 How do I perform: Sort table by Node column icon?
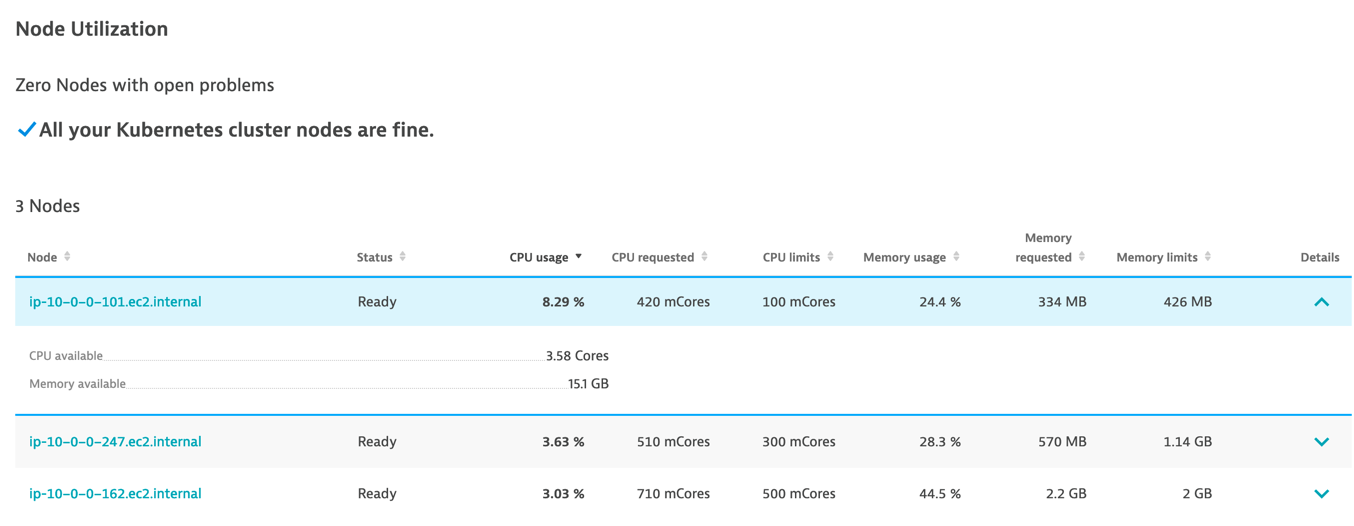coord(67,257)
